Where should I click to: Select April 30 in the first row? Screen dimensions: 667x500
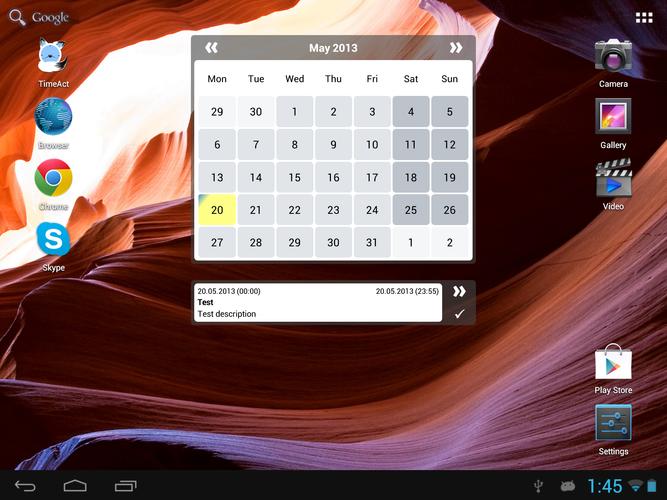[256, 111]
